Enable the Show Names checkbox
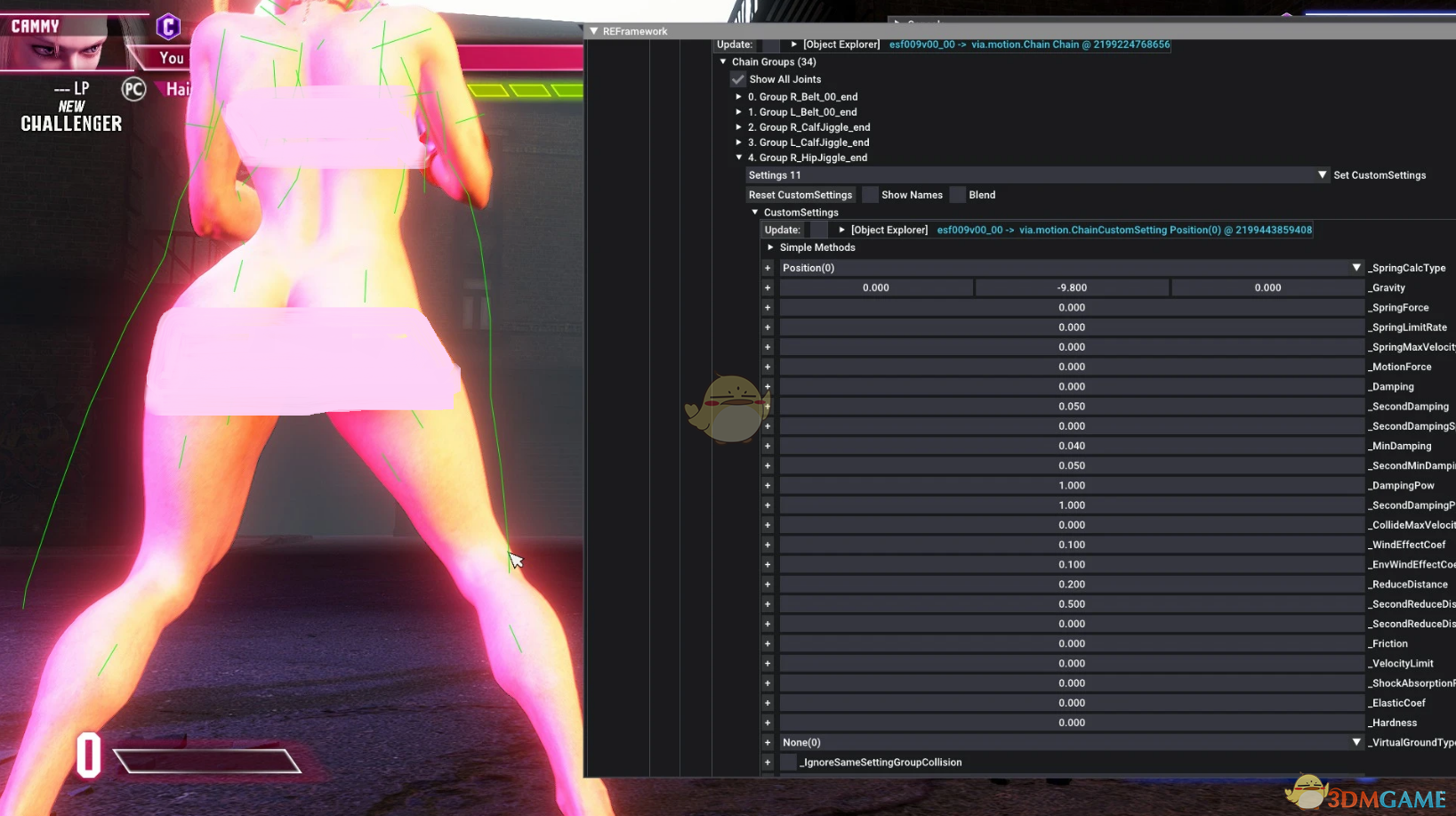This screenshot has height=816, width=1456. pyautogui.click(x=870, y=195)
